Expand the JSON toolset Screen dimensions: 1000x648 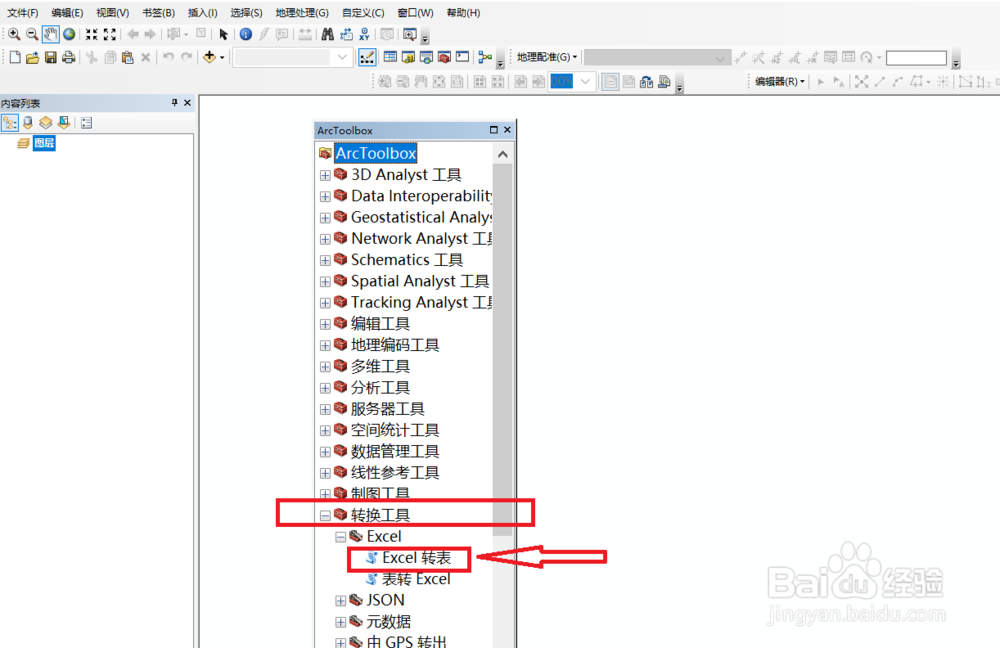click(x=341, y=601)
